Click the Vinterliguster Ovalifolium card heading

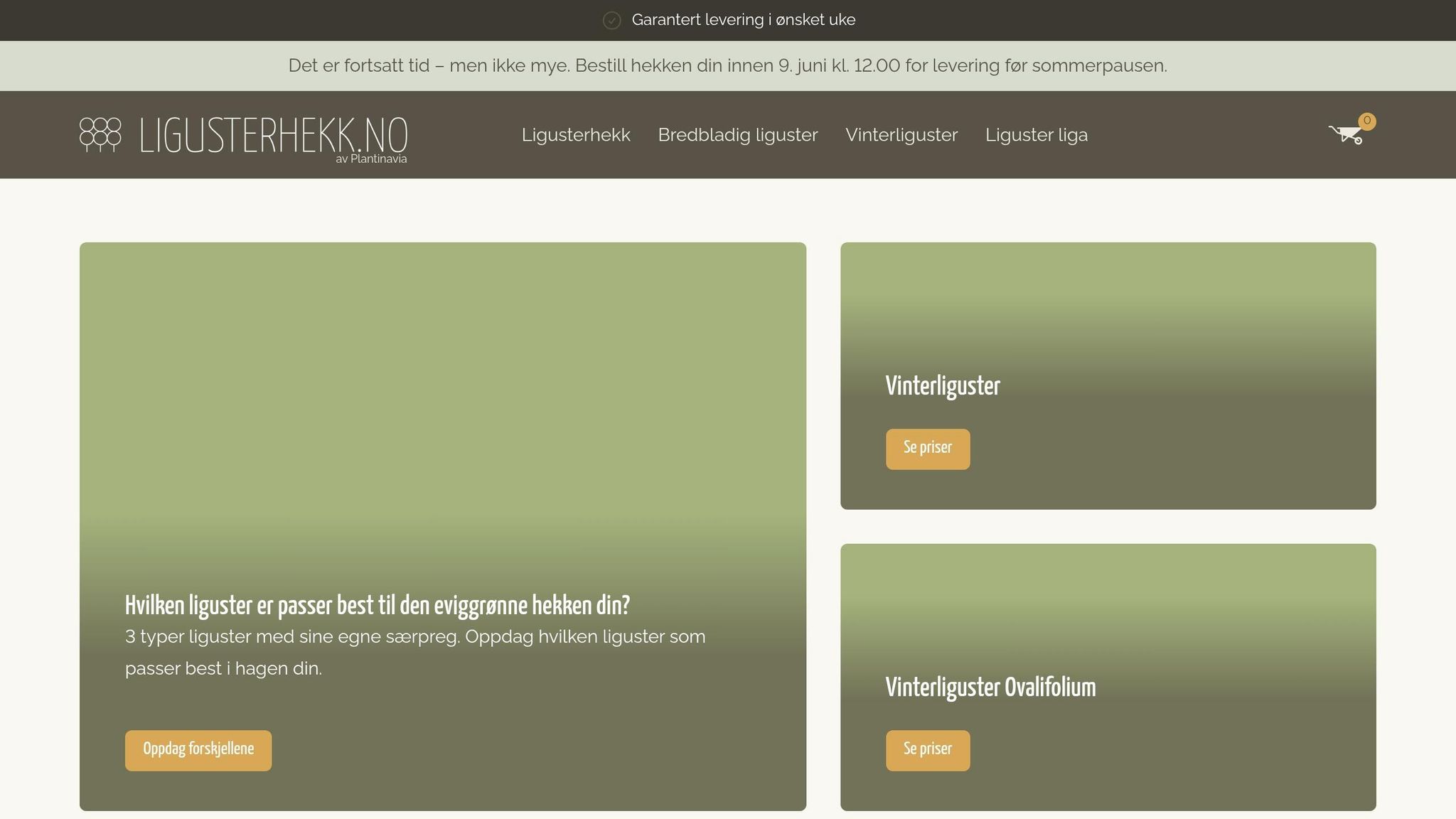point(990,687)
